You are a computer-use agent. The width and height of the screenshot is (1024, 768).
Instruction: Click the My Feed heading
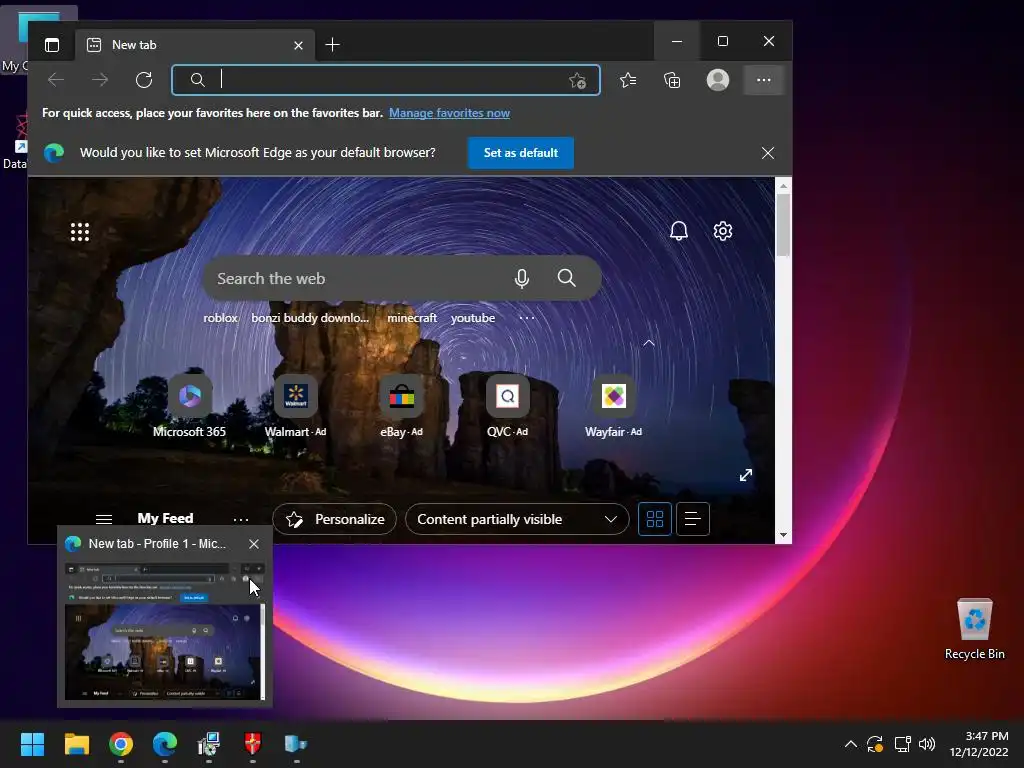click(165, 519)
